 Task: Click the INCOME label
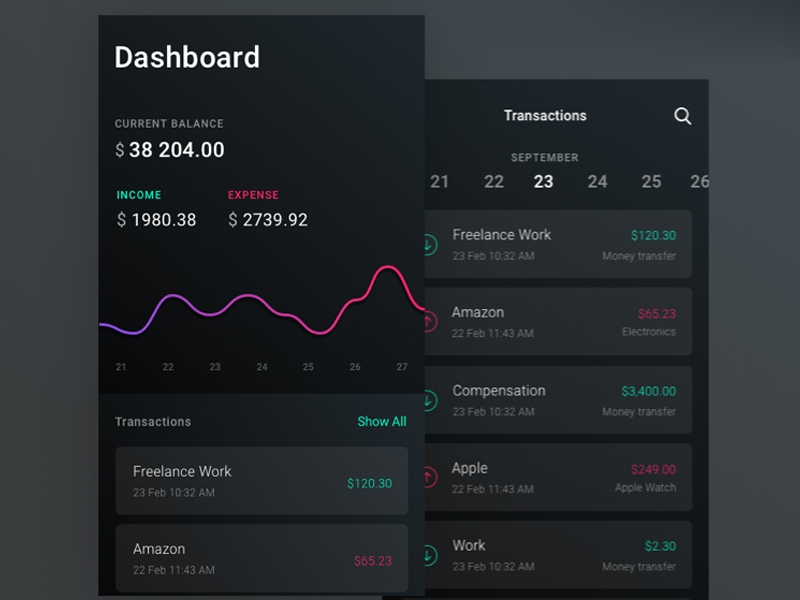[x=139, y=195]
